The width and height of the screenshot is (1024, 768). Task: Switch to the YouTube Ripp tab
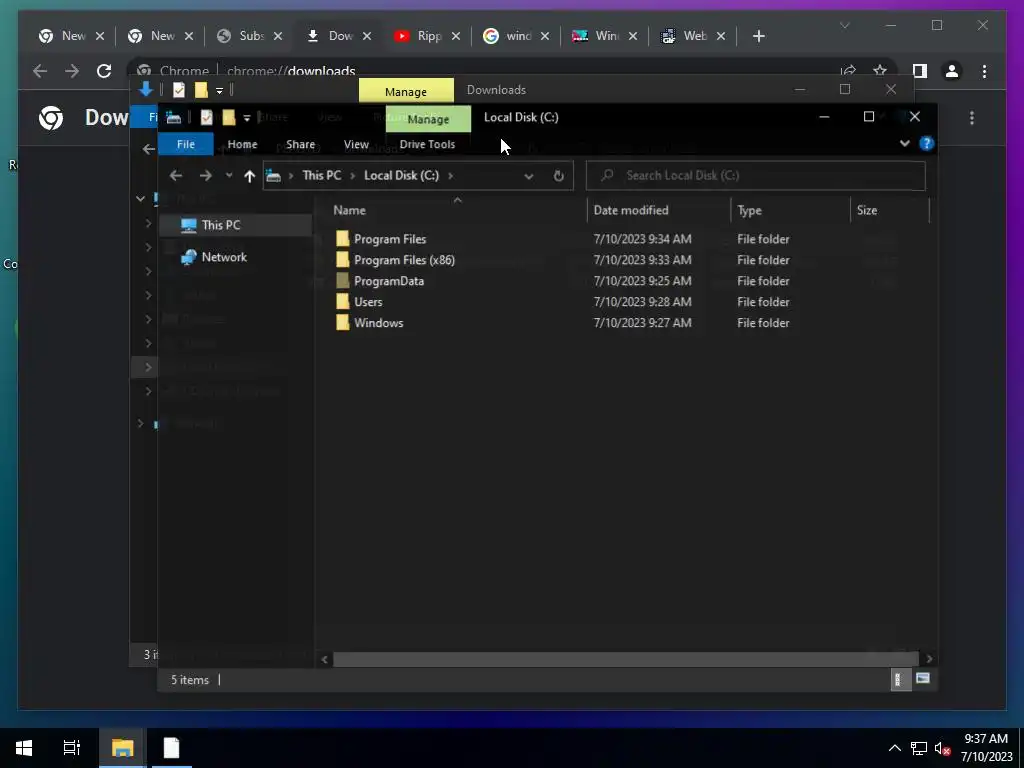[427, 36]
